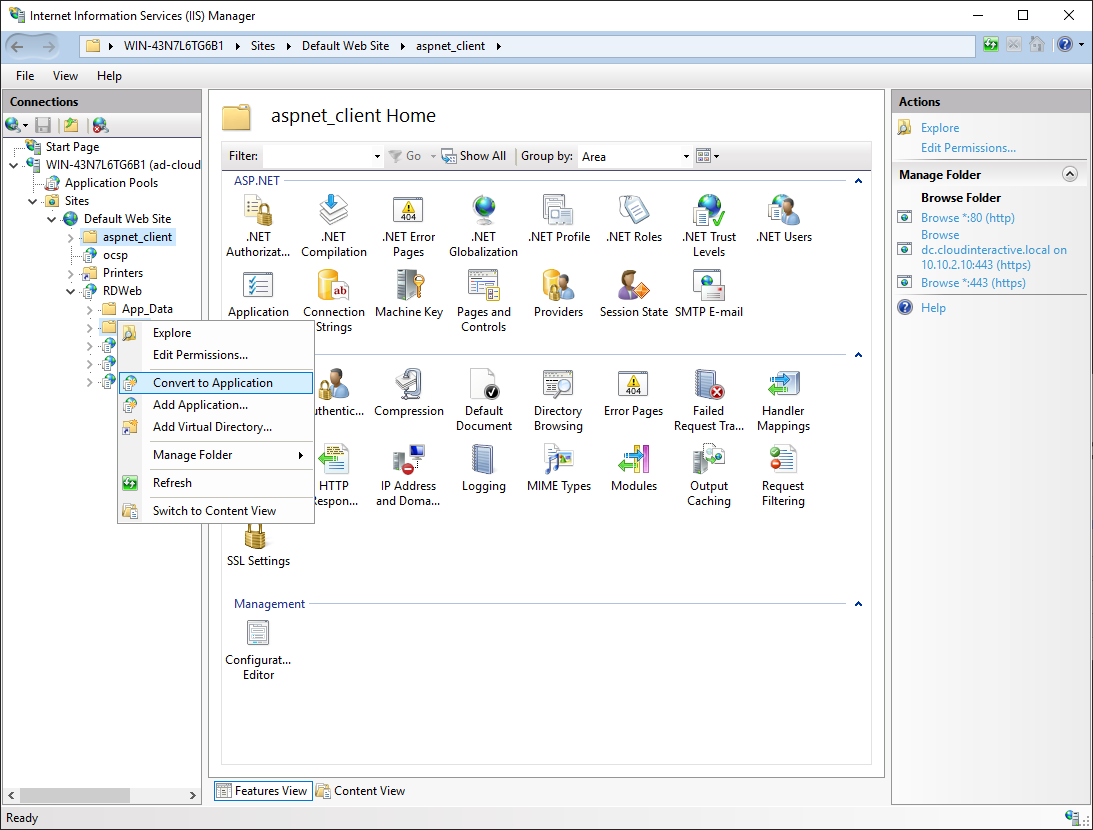Open .NET Users feature
Screen dimensions: 1093x830
[784, 220]
